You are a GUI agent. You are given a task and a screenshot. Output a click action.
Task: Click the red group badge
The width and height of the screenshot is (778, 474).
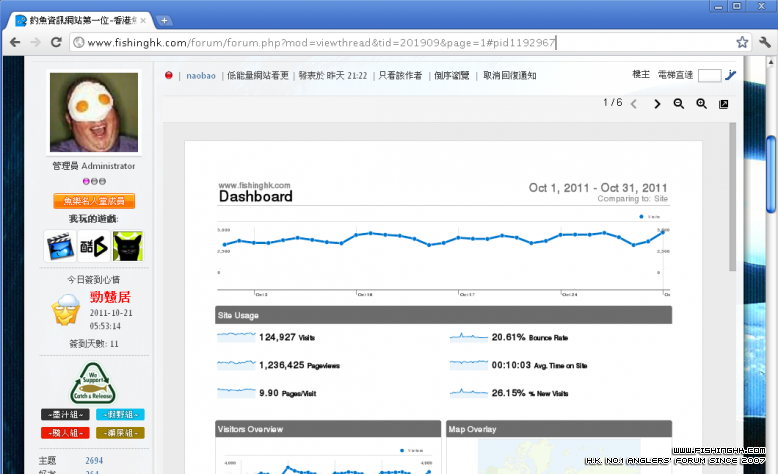tap(65, 433)
